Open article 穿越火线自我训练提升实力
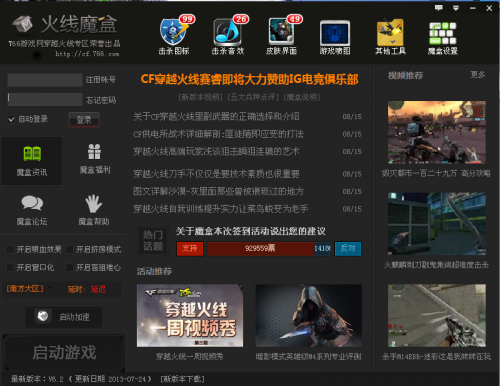500x386 pixels. (x=220, y=209)
